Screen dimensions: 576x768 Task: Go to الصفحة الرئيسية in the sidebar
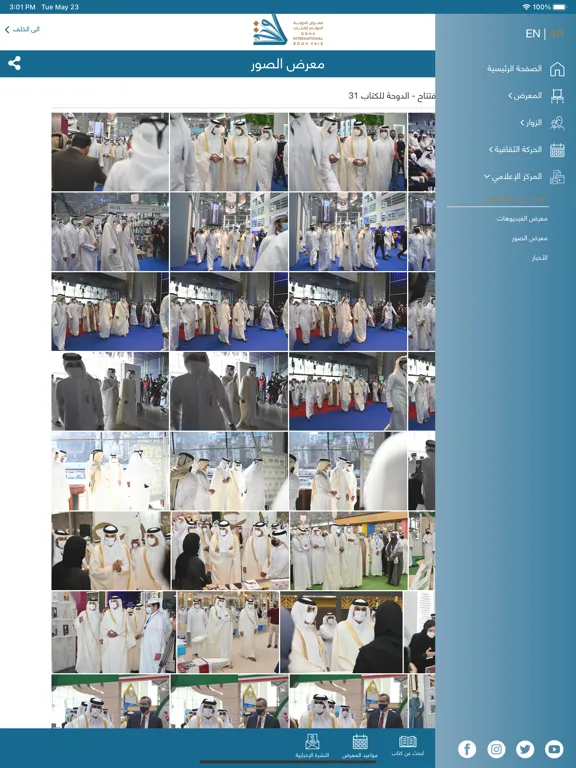click(514, 69)
